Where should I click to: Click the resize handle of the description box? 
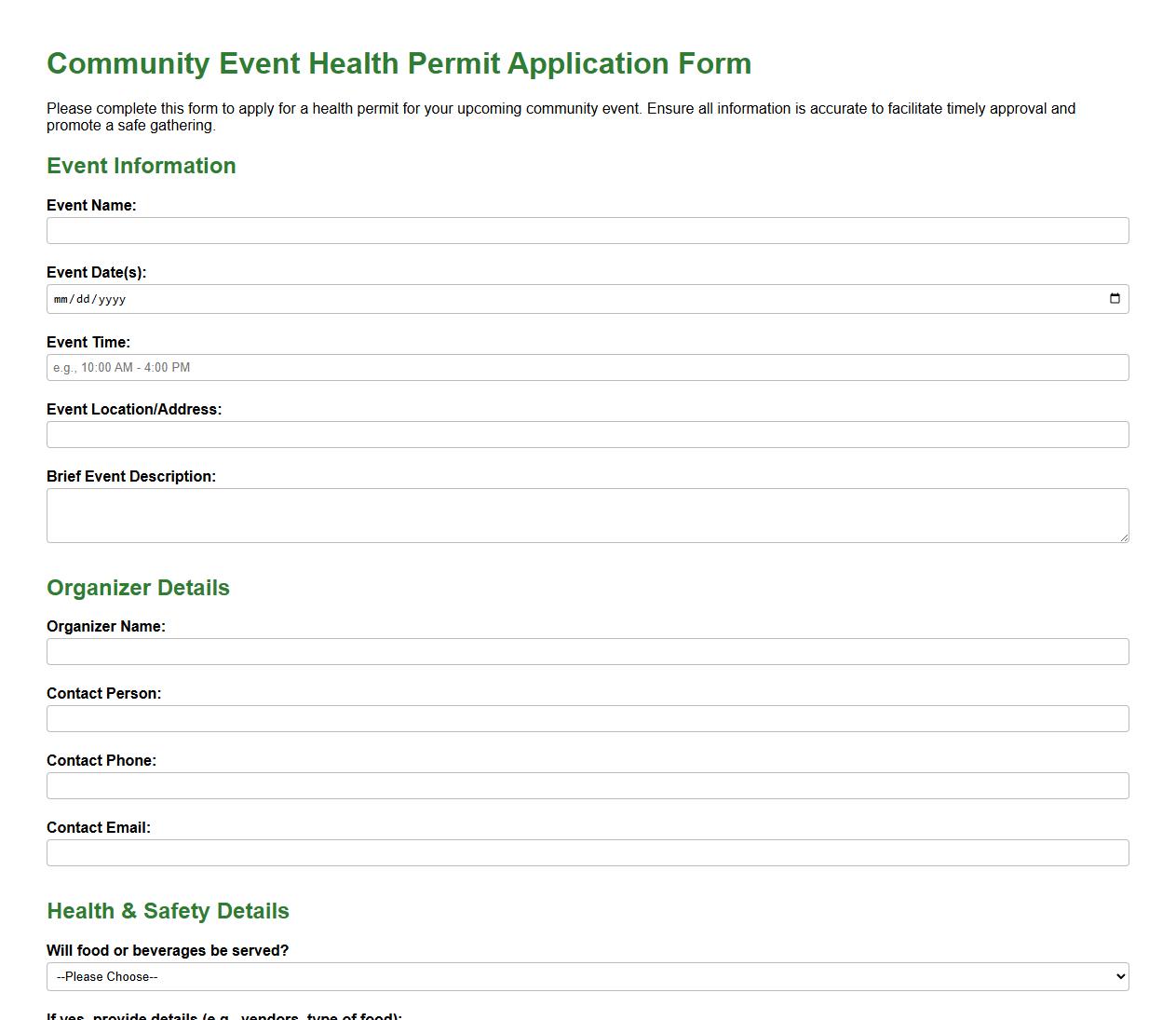click(1125, 538)
